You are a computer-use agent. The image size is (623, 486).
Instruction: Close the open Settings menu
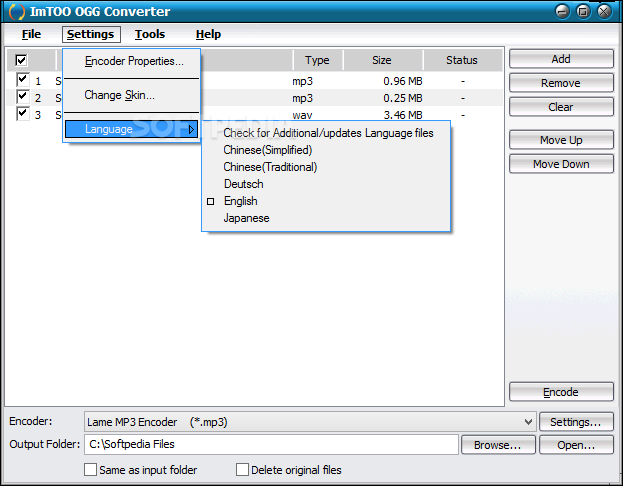pyautogui.click(x=91, y=34)
